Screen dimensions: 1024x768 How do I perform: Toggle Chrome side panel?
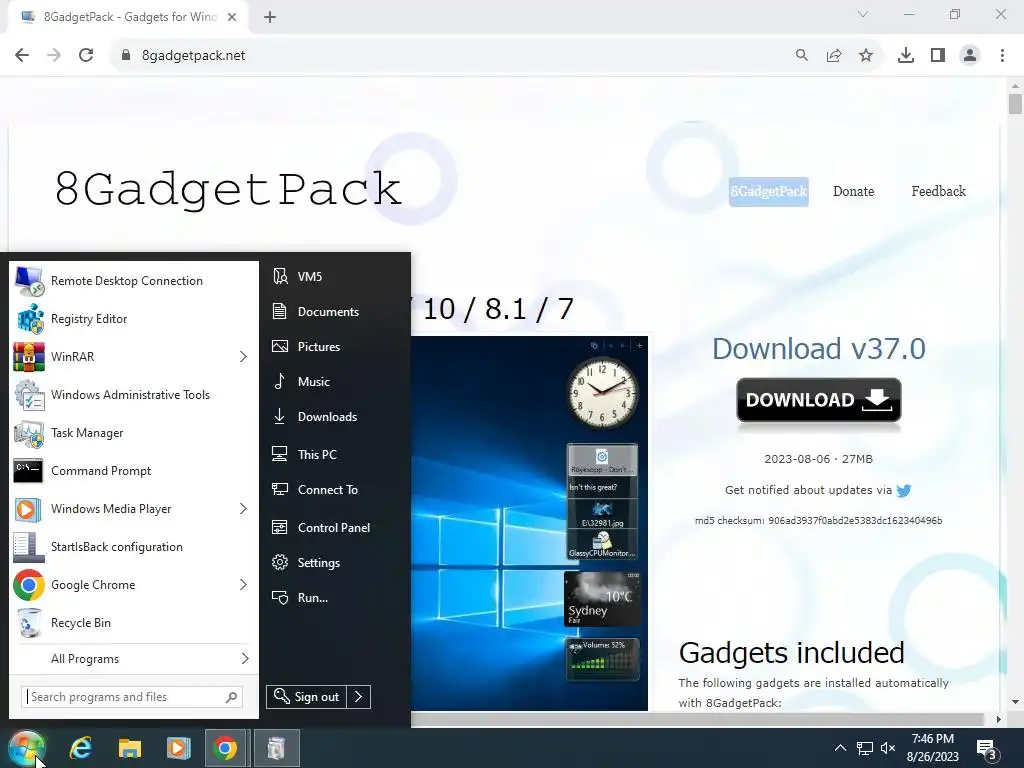938,56
